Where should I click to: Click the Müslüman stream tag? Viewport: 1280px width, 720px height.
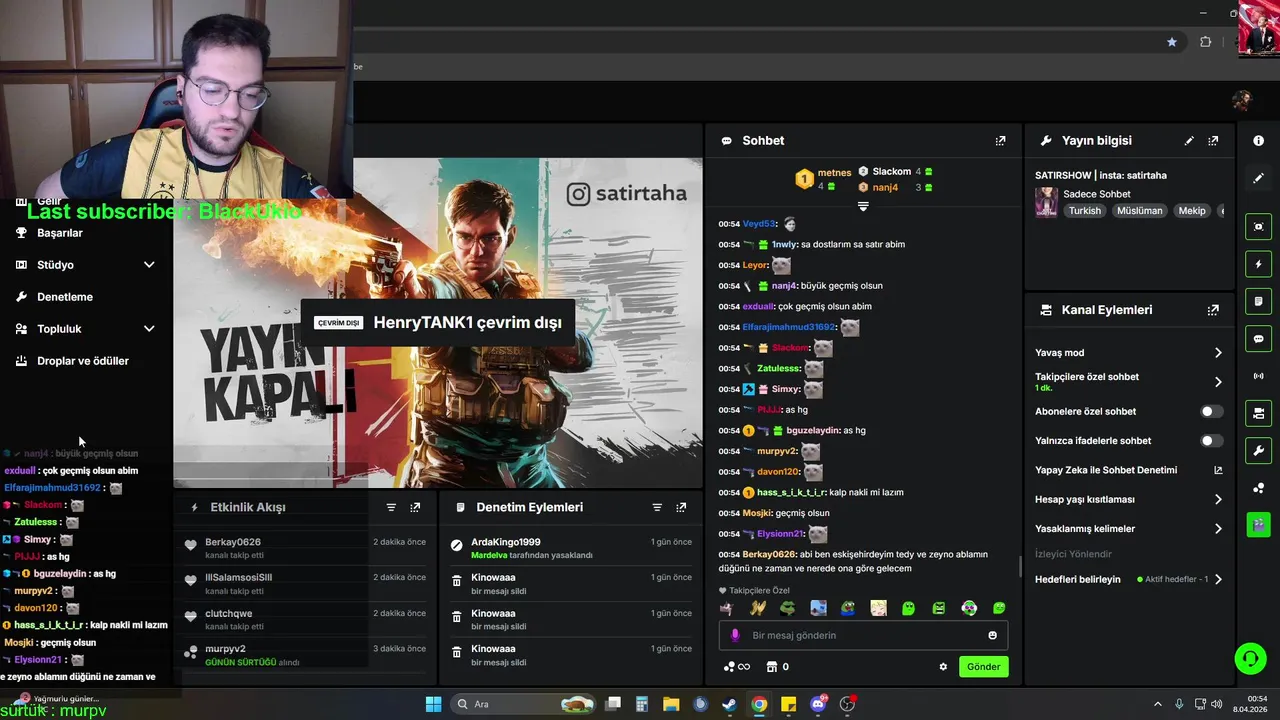(1139, 211)
